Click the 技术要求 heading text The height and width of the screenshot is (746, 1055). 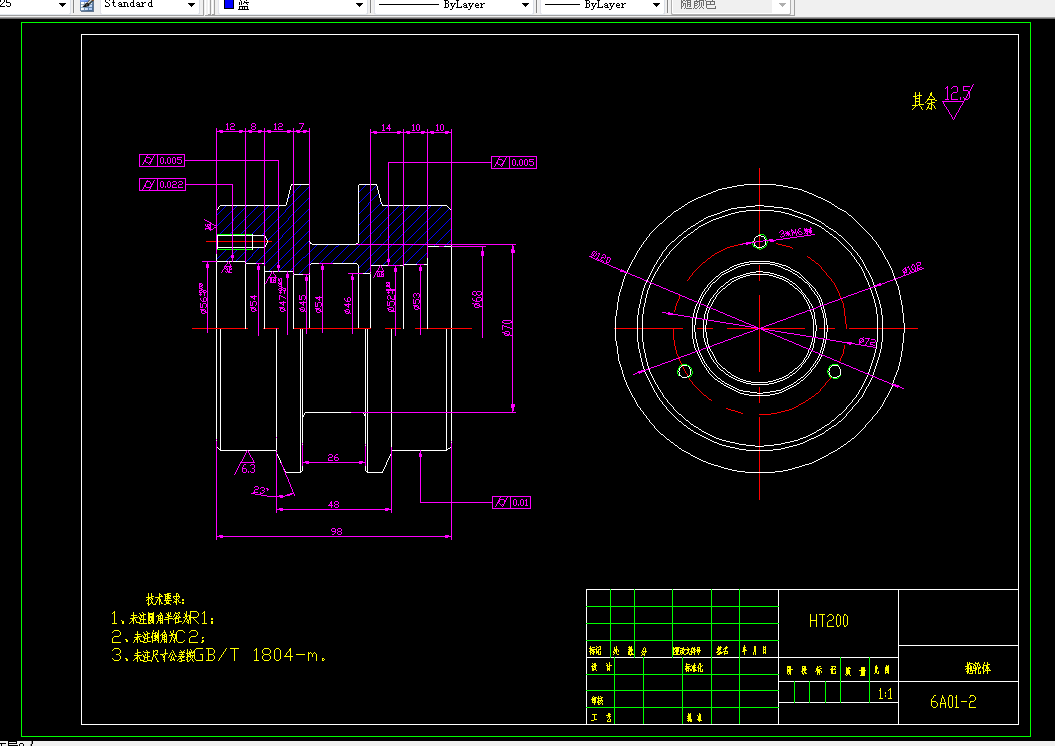pyautogui.click(x=166, y=599)
